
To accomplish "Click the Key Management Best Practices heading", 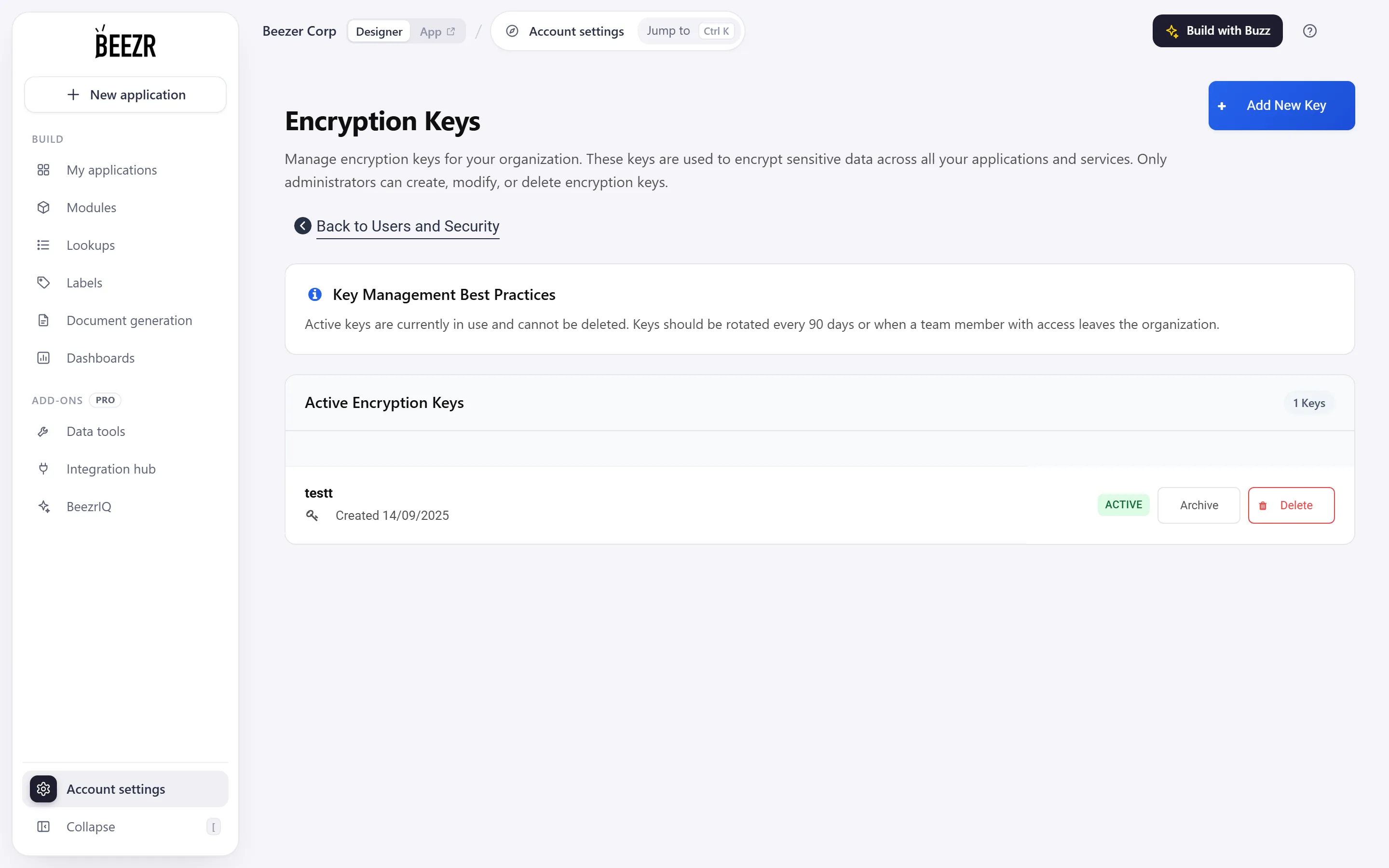I will [444, 295].
